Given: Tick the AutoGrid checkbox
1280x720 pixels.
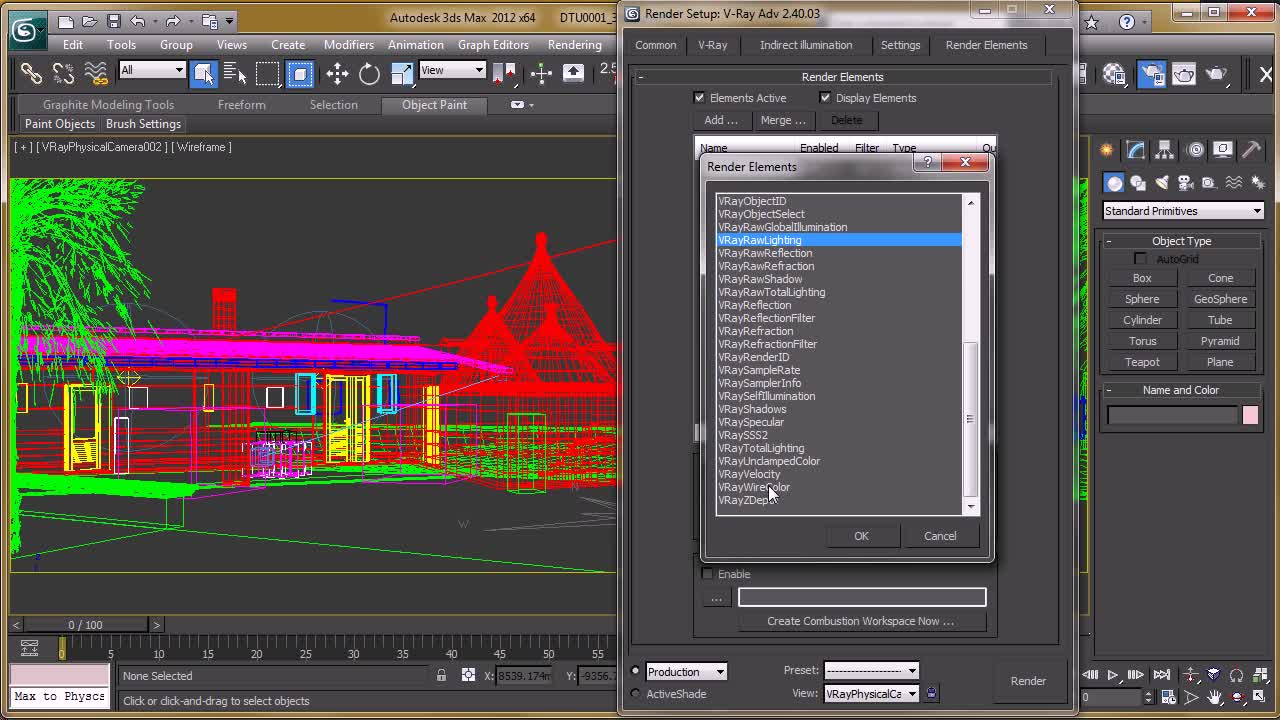Looking at the screenshot, I should point(1140,259).
